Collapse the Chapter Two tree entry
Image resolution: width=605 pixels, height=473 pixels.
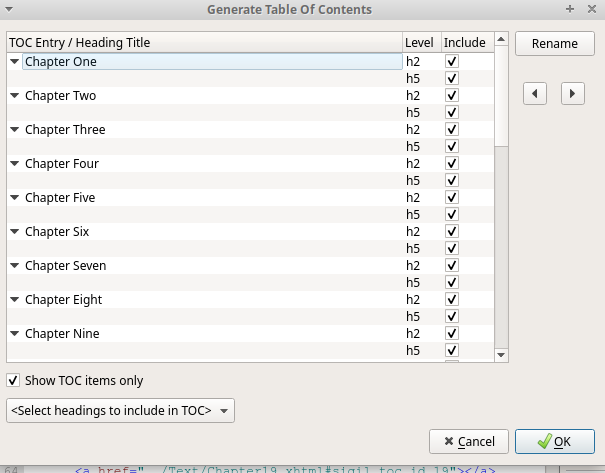click(14, 96)
